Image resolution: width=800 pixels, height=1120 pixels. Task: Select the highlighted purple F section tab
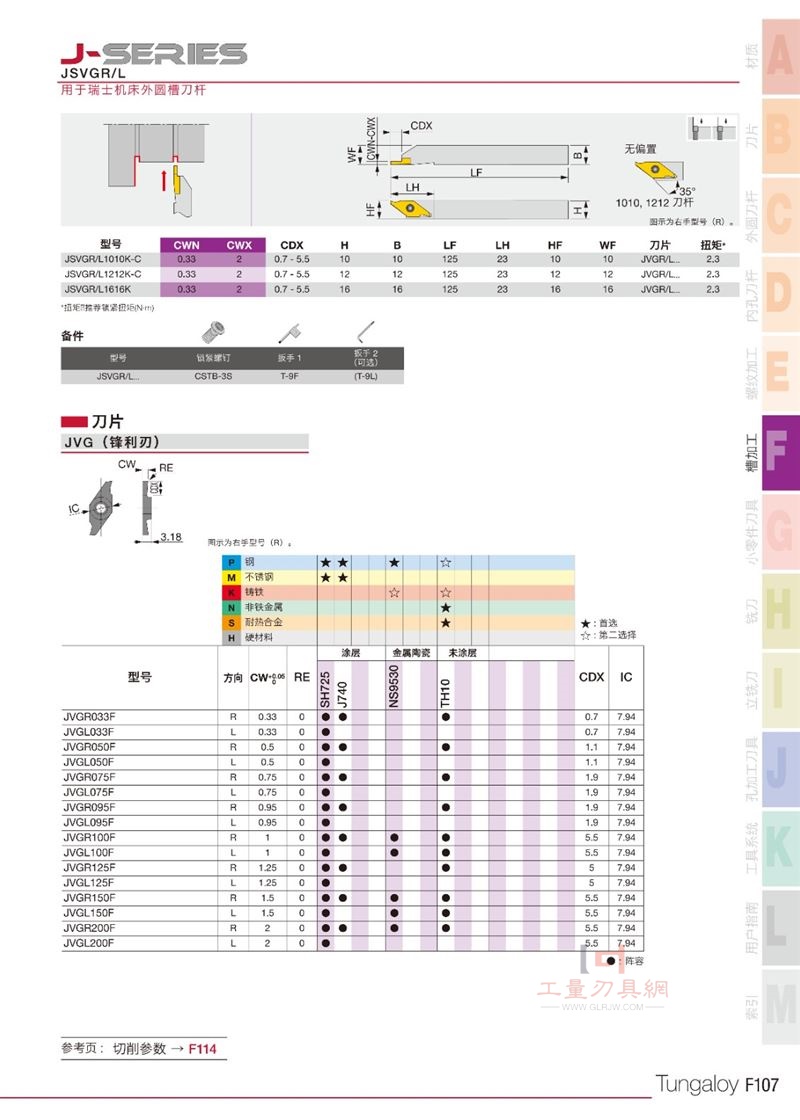pyautogui.click(x=780, y=453)
